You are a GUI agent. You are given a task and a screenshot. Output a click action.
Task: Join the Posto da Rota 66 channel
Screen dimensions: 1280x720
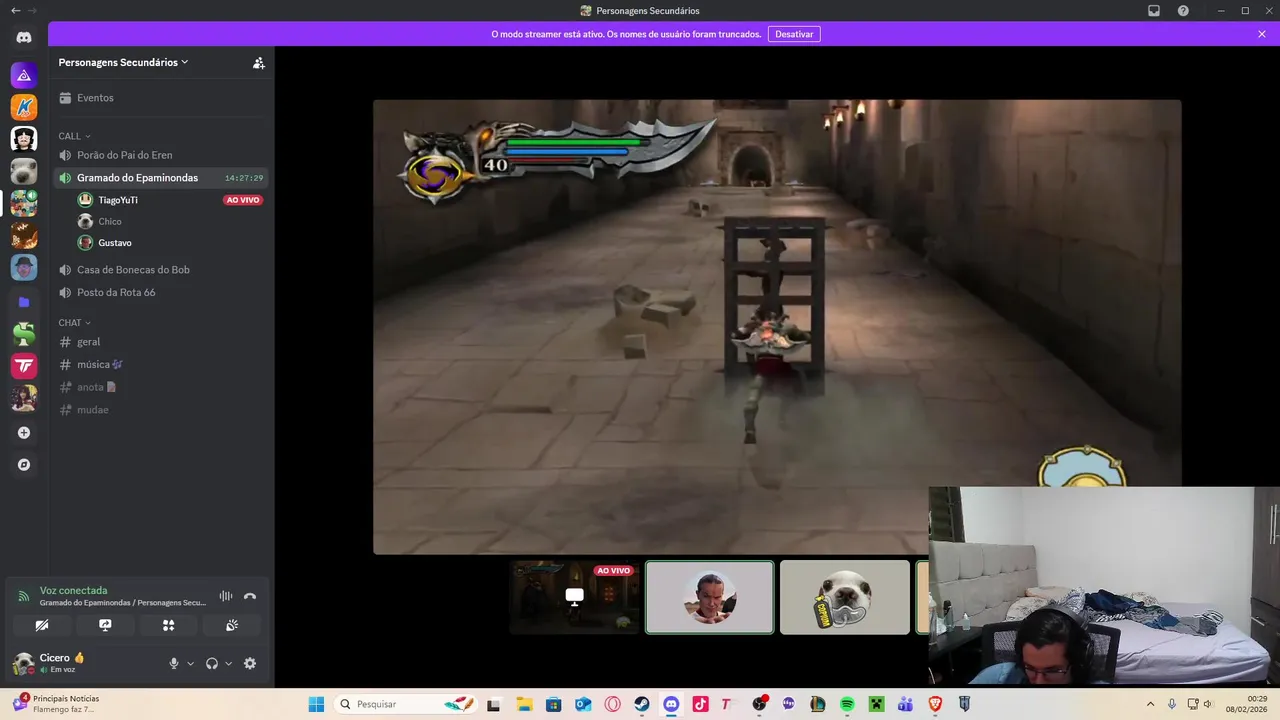[x=160, y=293]
